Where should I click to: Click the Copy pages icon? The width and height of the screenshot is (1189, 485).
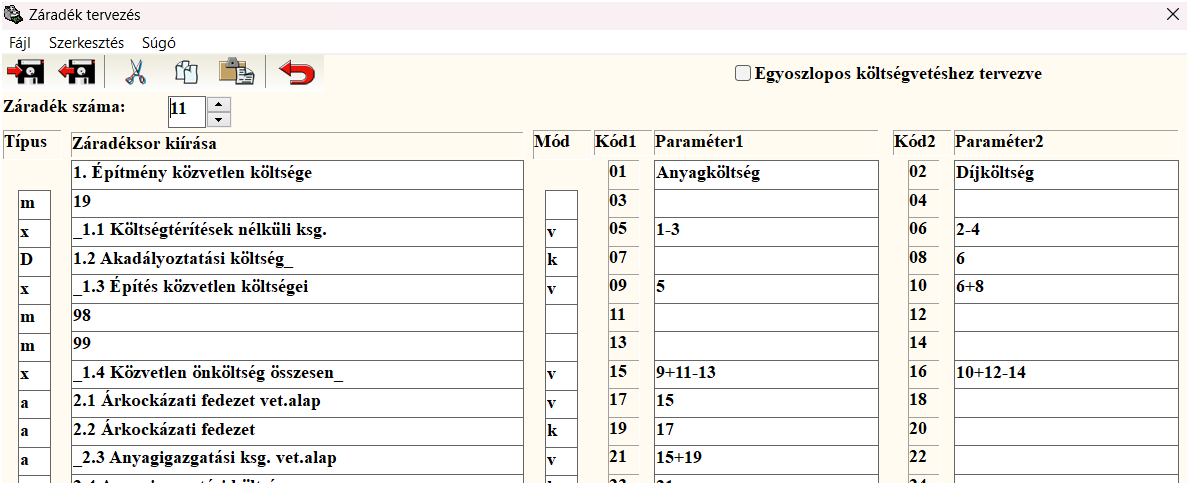click(186, 73)
